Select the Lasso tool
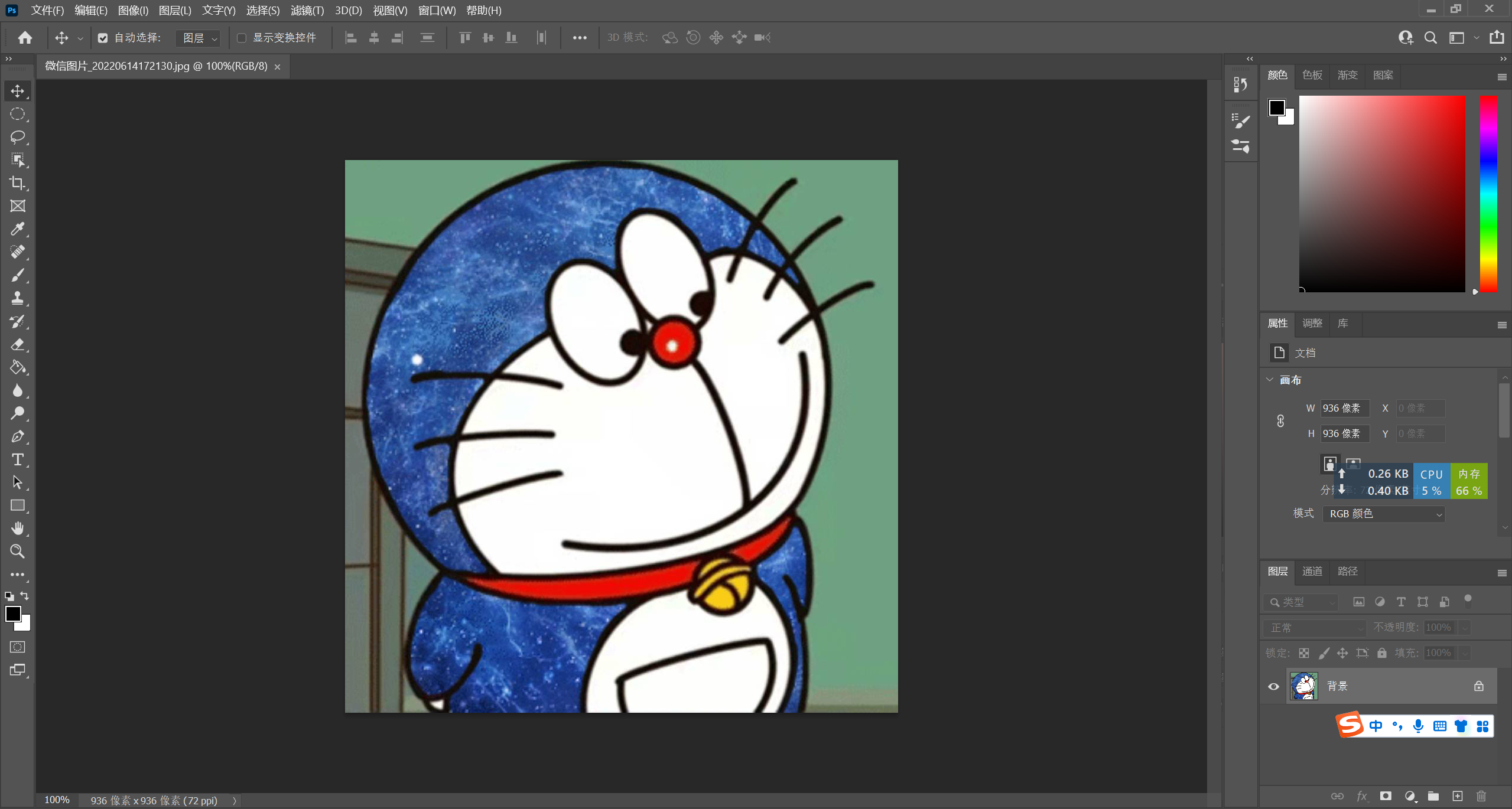 (x=17, y=137)
